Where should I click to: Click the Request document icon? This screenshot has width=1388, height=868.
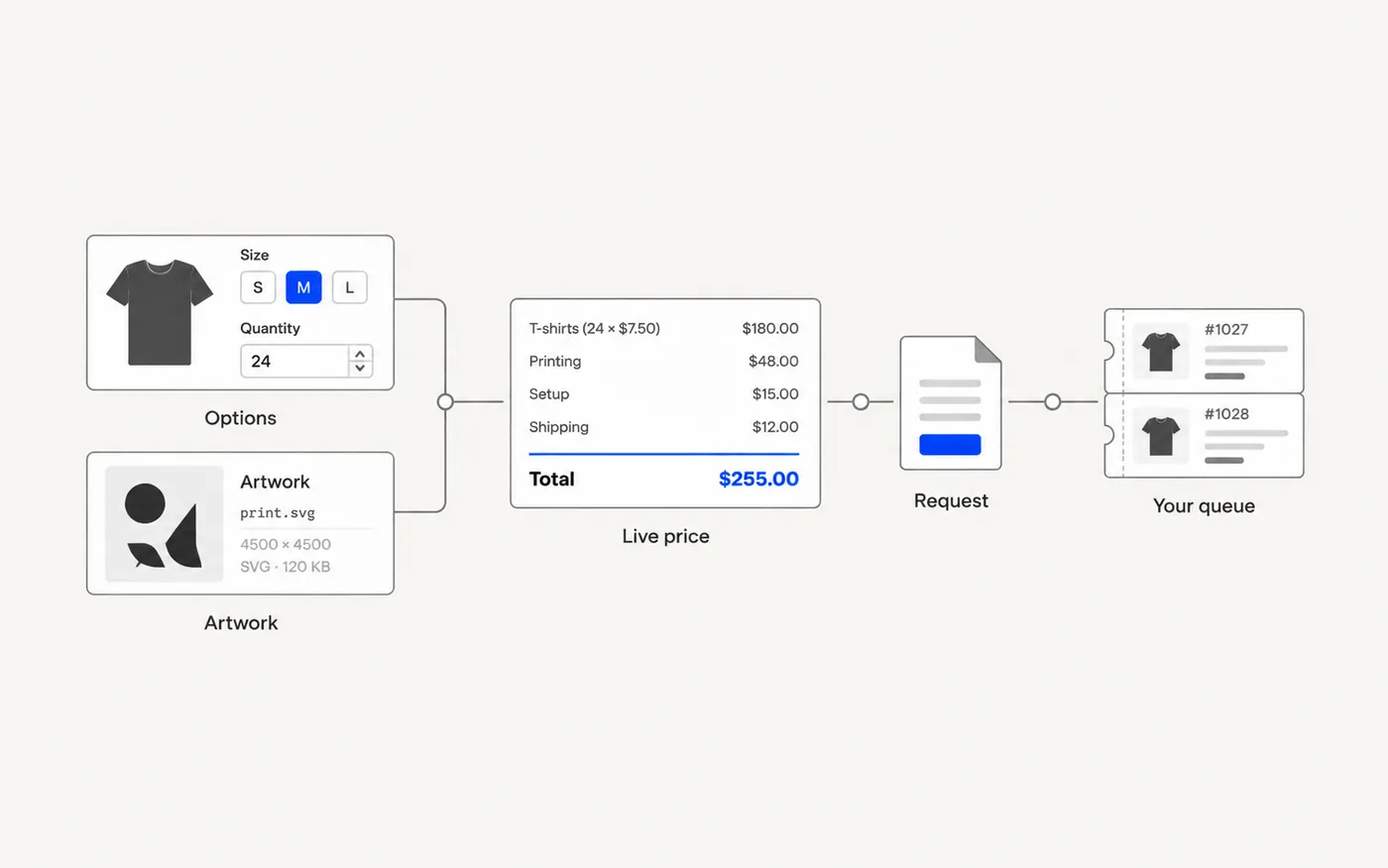[951, 403]
